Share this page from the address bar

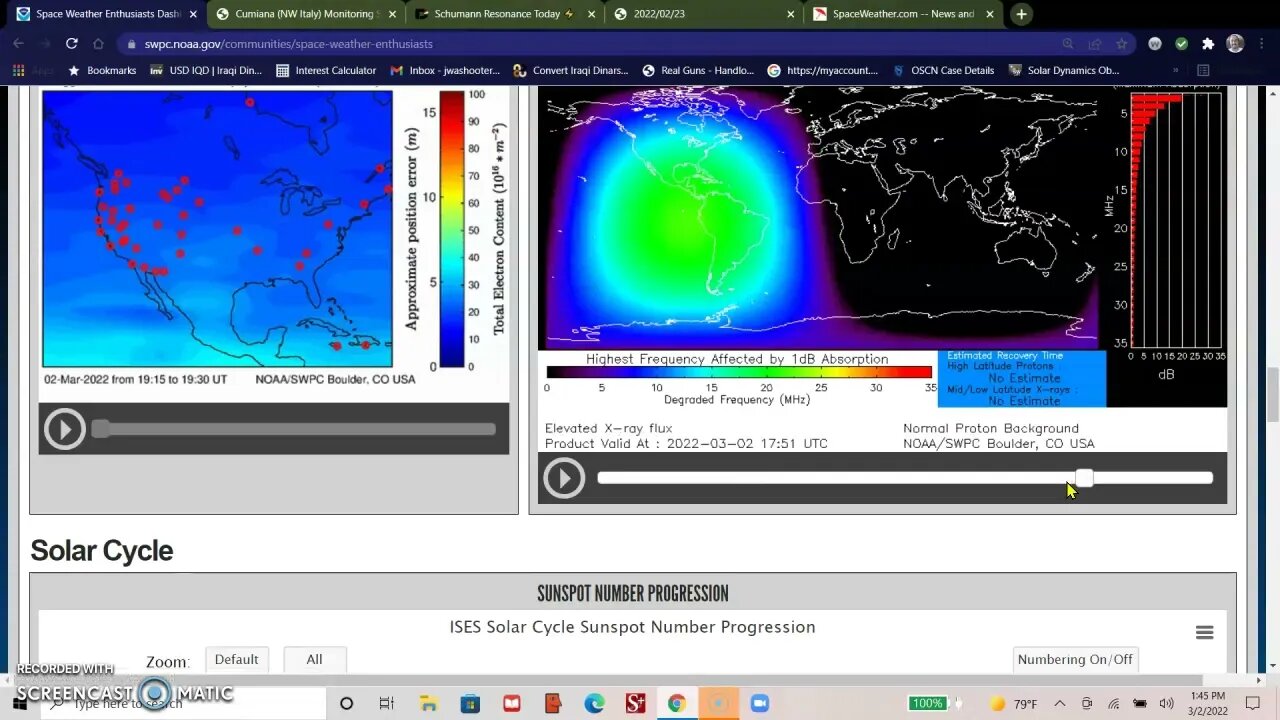(x=1095, y=44)
